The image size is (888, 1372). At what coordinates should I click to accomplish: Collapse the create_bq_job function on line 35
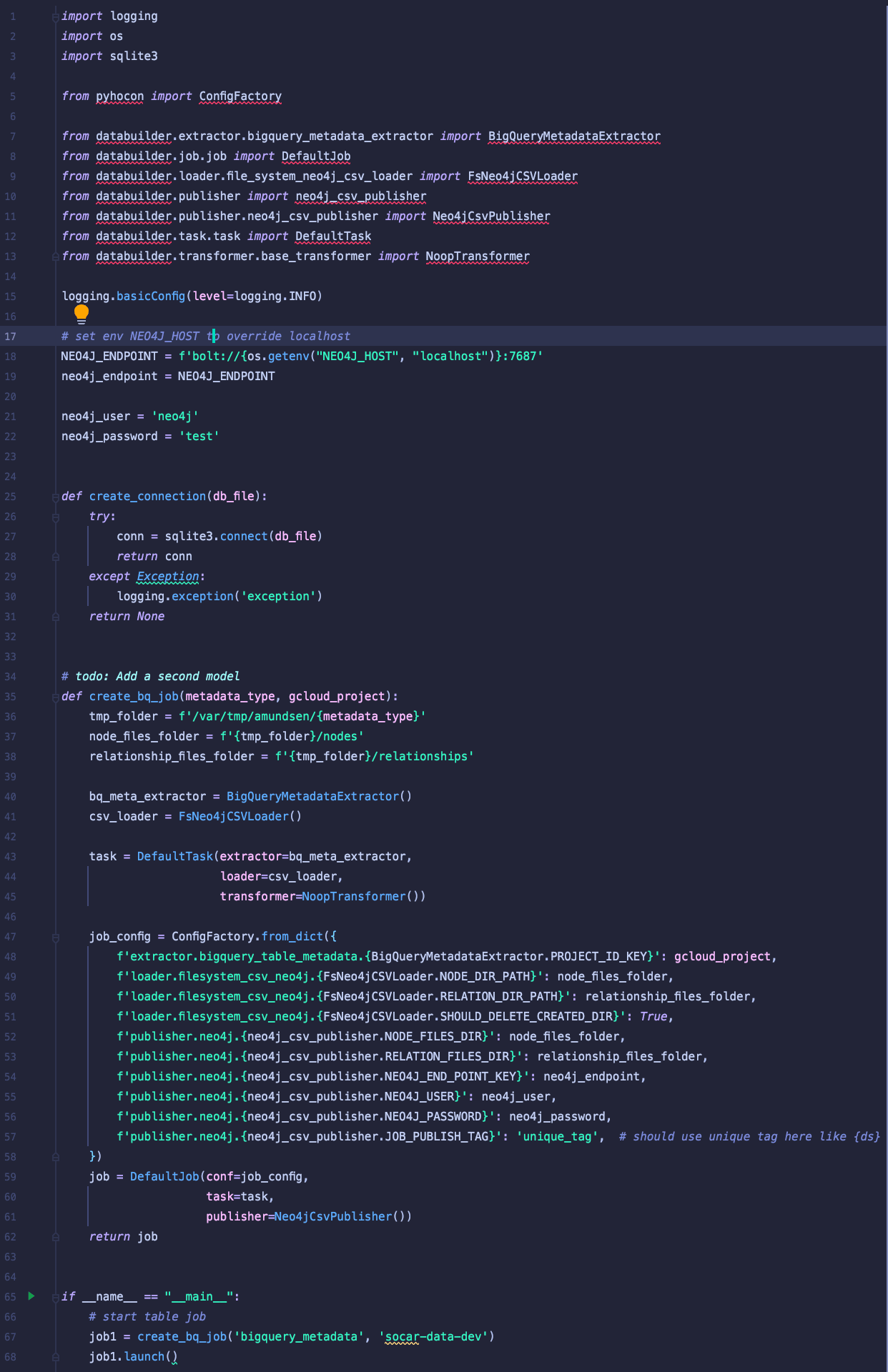pos(56,696)
